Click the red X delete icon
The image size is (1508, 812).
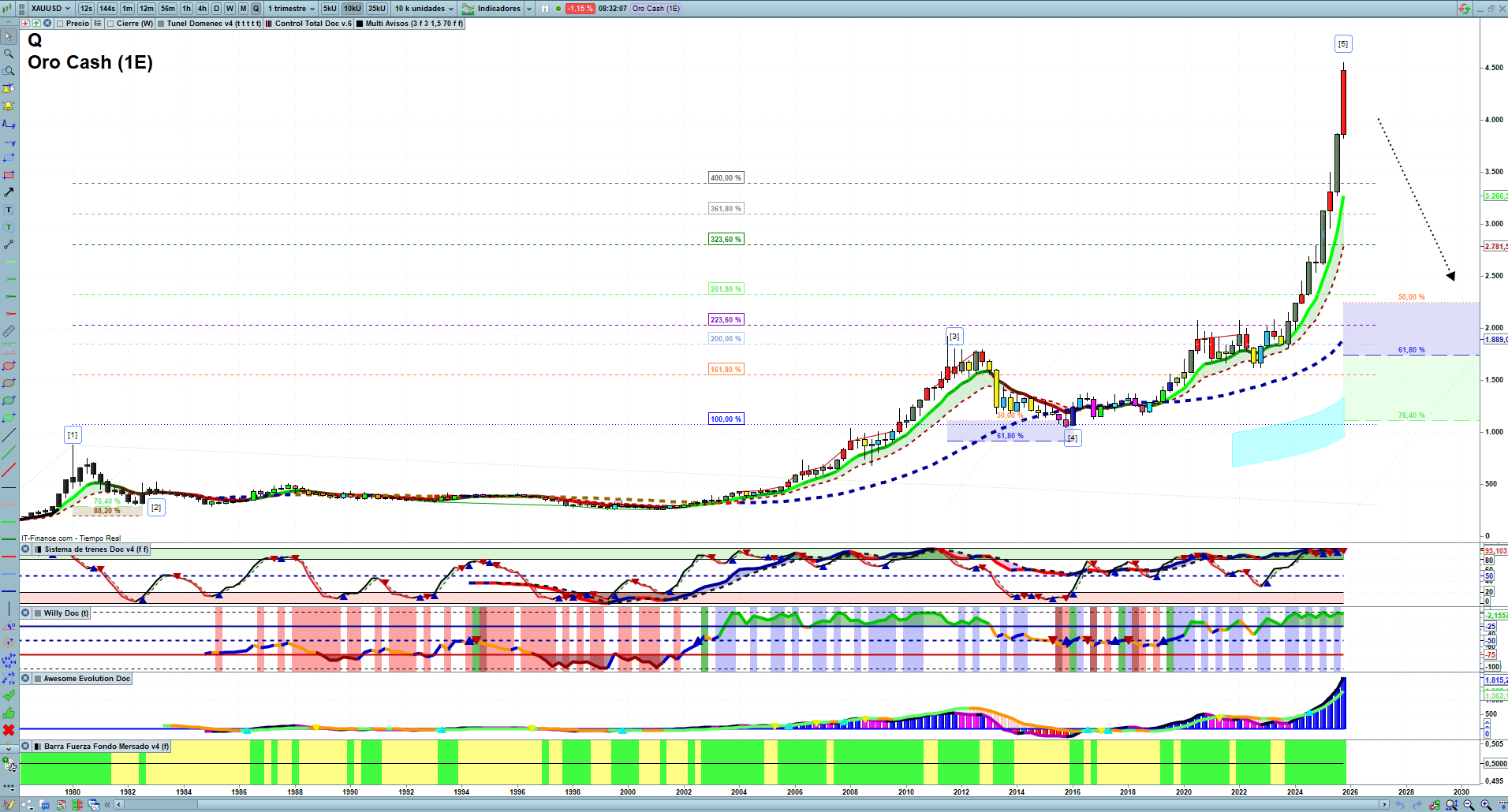(x=9, y=730)
